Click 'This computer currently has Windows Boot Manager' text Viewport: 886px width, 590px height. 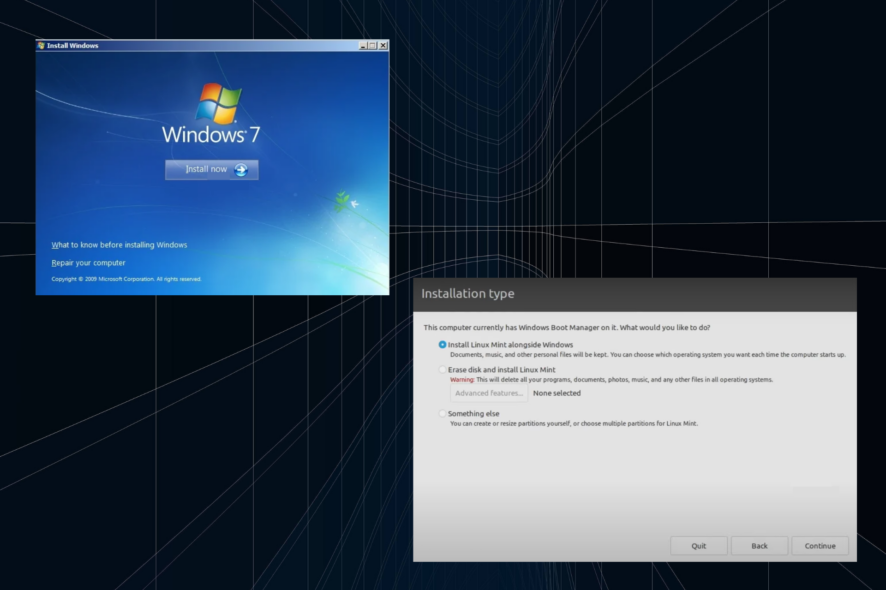click(567, 328)
